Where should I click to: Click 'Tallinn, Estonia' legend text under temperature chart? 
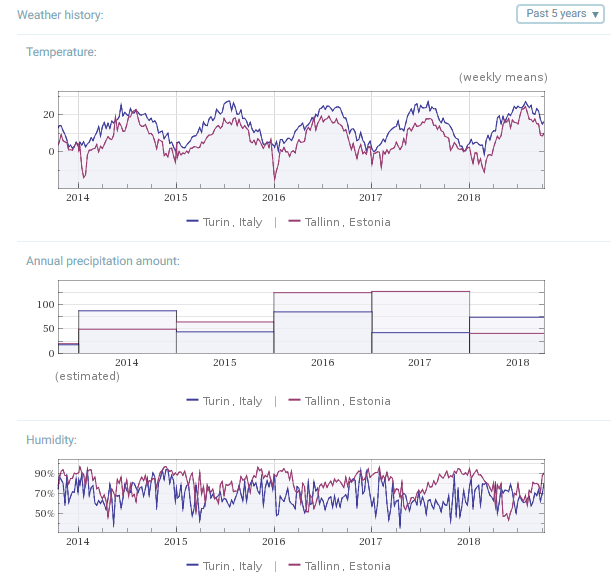[348, 222]
